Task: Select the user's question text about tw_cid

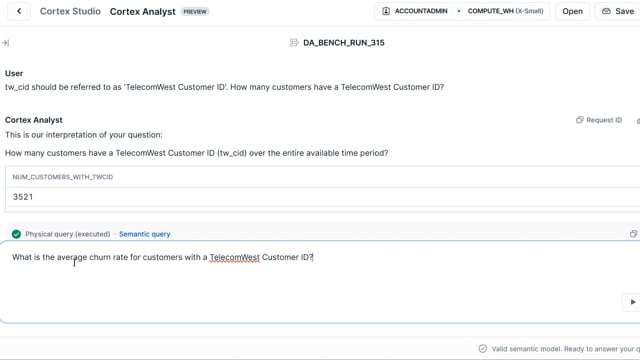Action: [224, 87]
